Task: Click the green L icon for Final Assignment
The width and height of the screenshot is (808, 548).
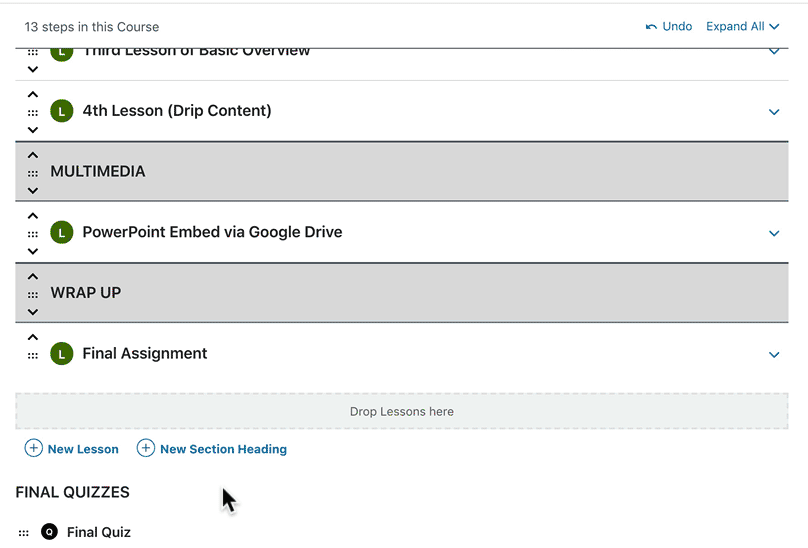Action: 62,354
